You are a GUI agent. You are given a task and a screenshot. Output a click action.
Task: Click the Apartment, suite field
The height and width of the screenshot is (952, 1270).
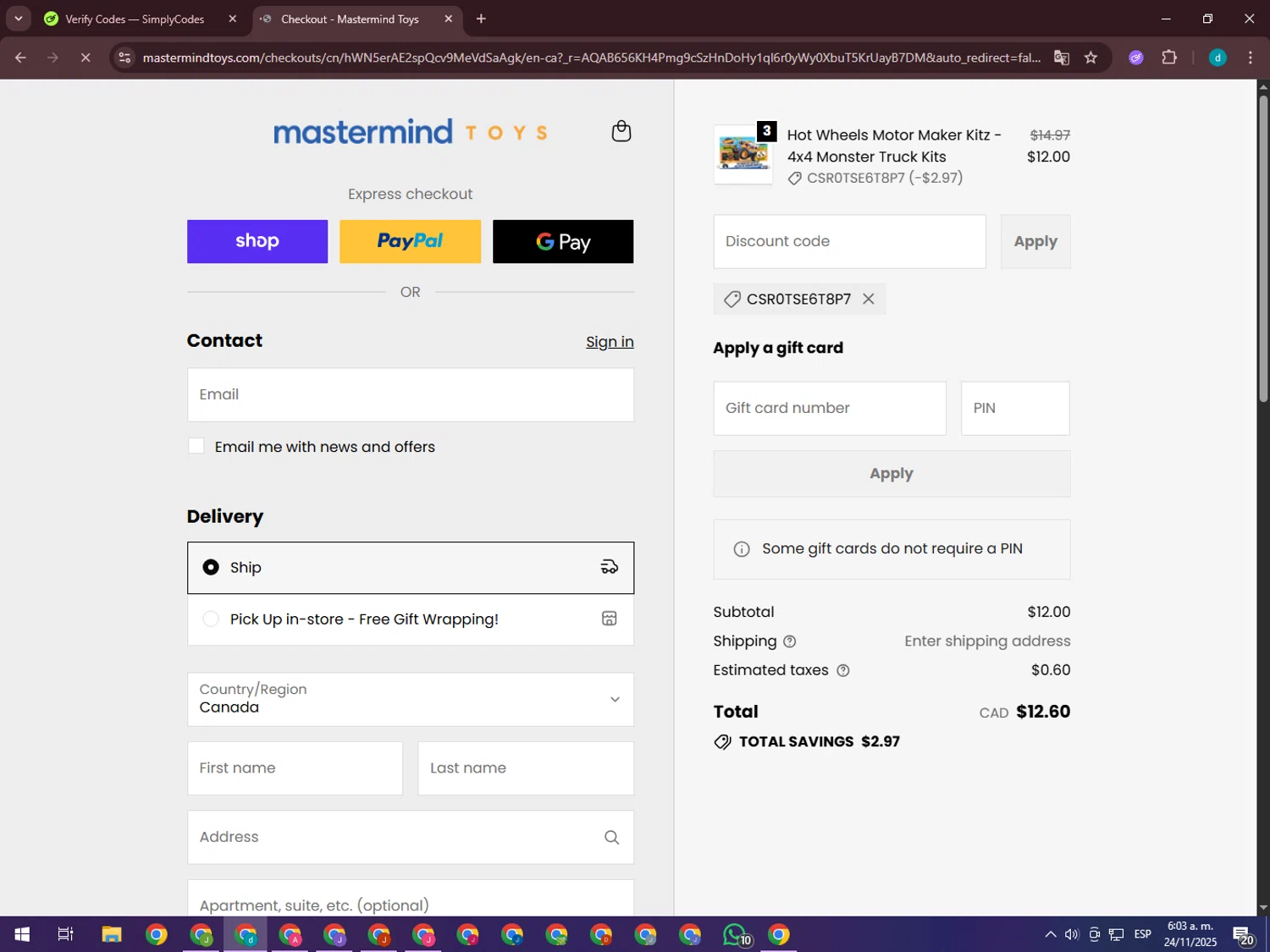click(x=411, y=899)
